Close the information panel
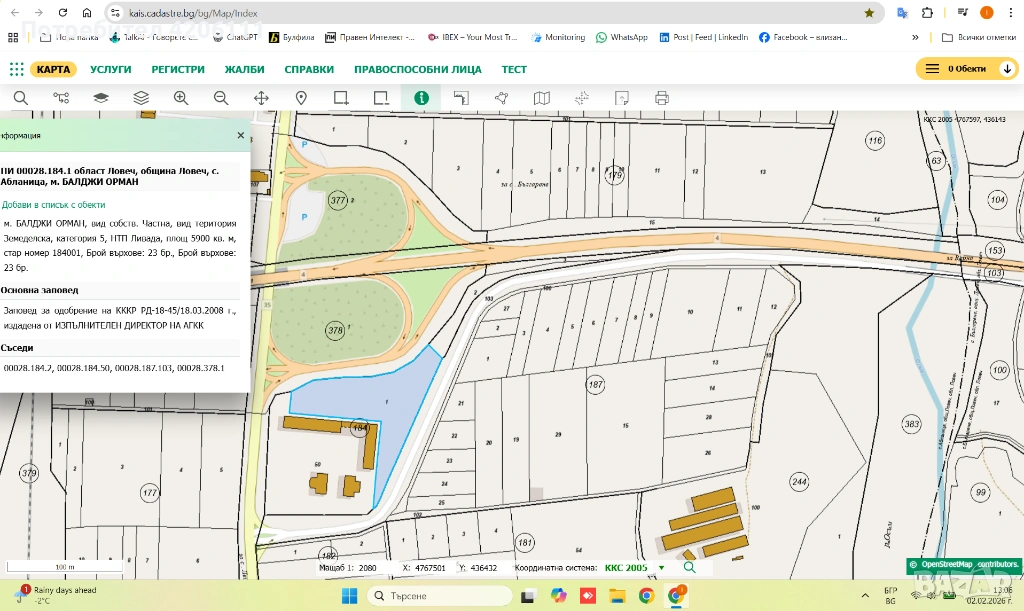This screenshot has height=611, width=1024. click(x=240, y=135)
